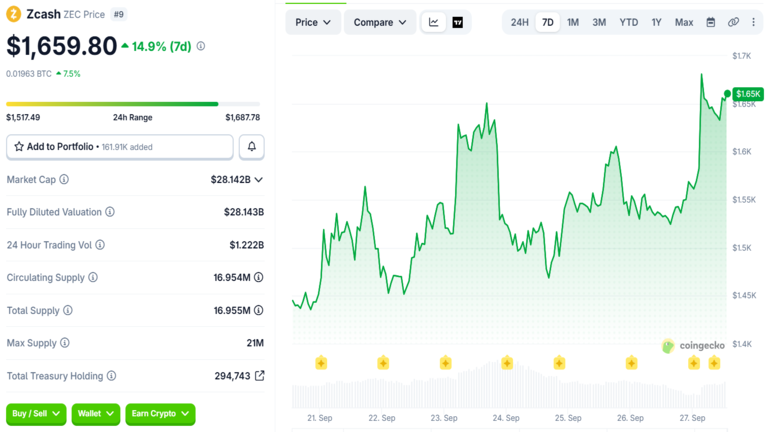Select the 24H time range
Viewport: 768px width, 432px height.
(x=520, y=23)
